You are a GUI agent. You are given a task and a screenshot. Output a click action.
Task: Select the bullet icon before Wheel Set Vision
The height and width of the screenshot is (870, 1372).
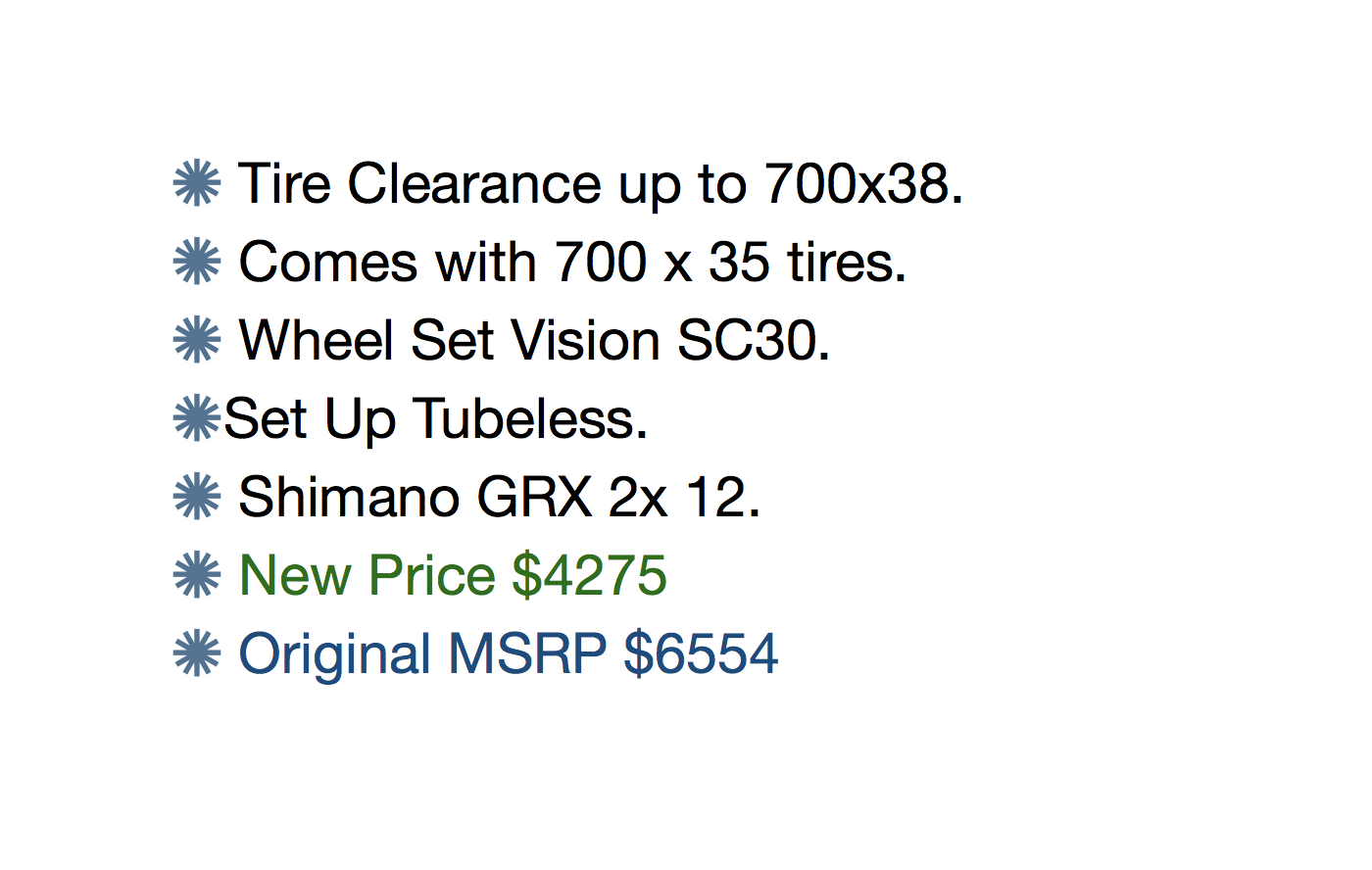pyautogui.click(x=197, y=340)
